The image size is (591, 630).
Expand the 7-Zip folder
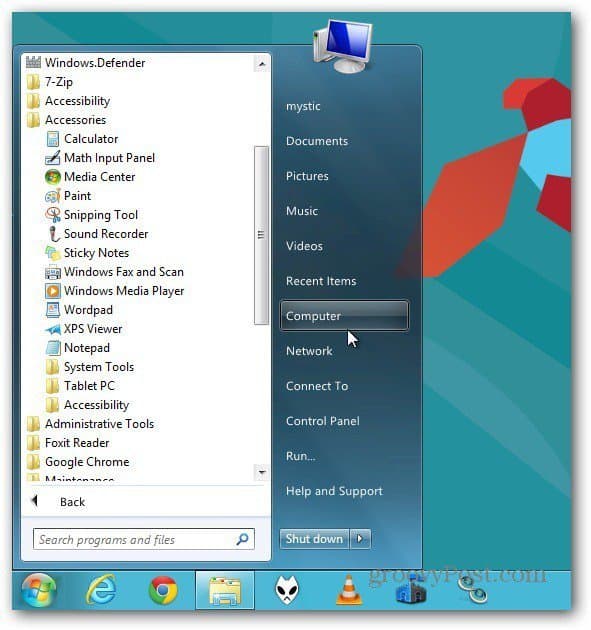point(50,82)
